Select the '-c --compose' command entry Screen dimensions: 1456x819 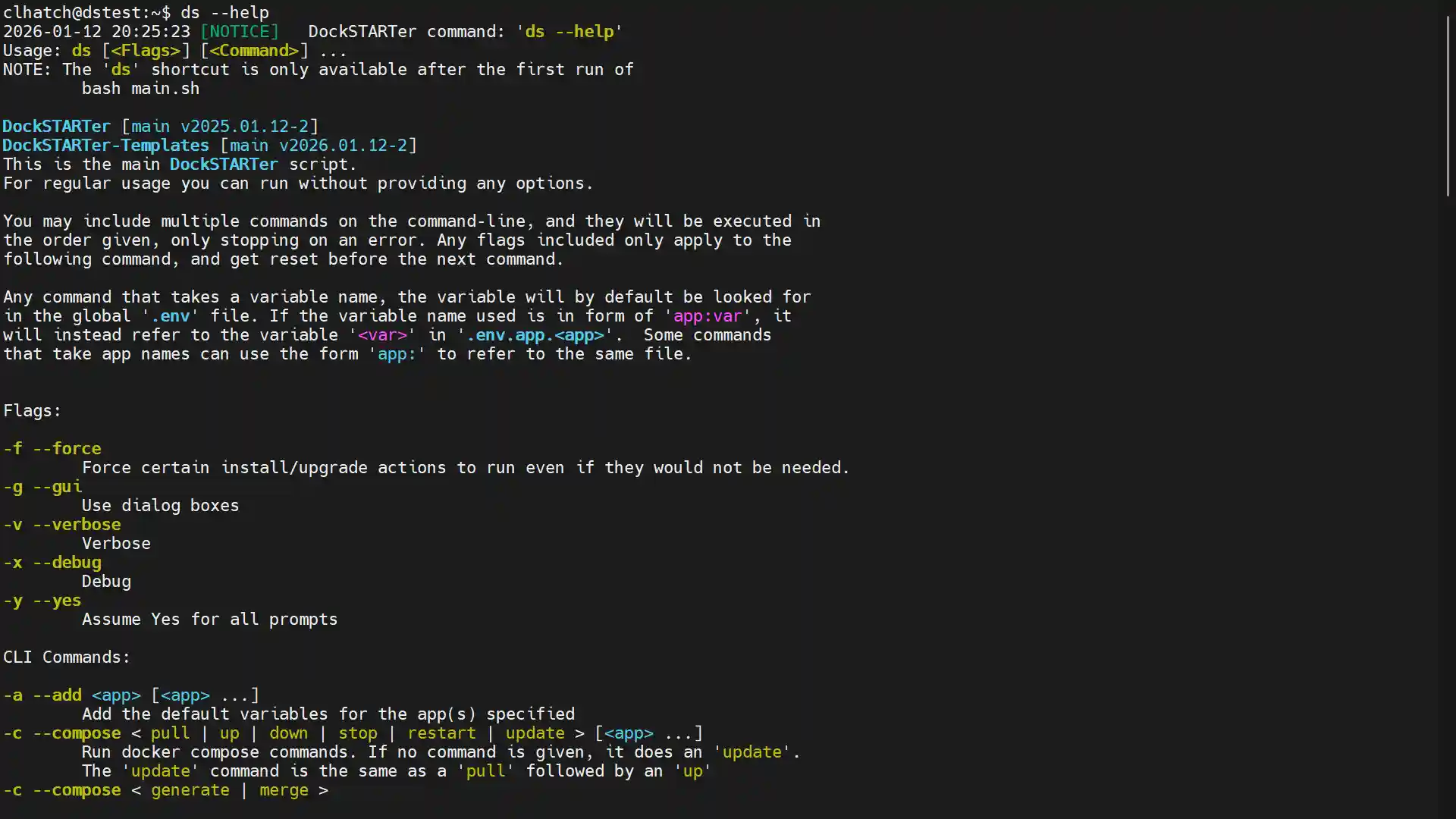(61, 733)
